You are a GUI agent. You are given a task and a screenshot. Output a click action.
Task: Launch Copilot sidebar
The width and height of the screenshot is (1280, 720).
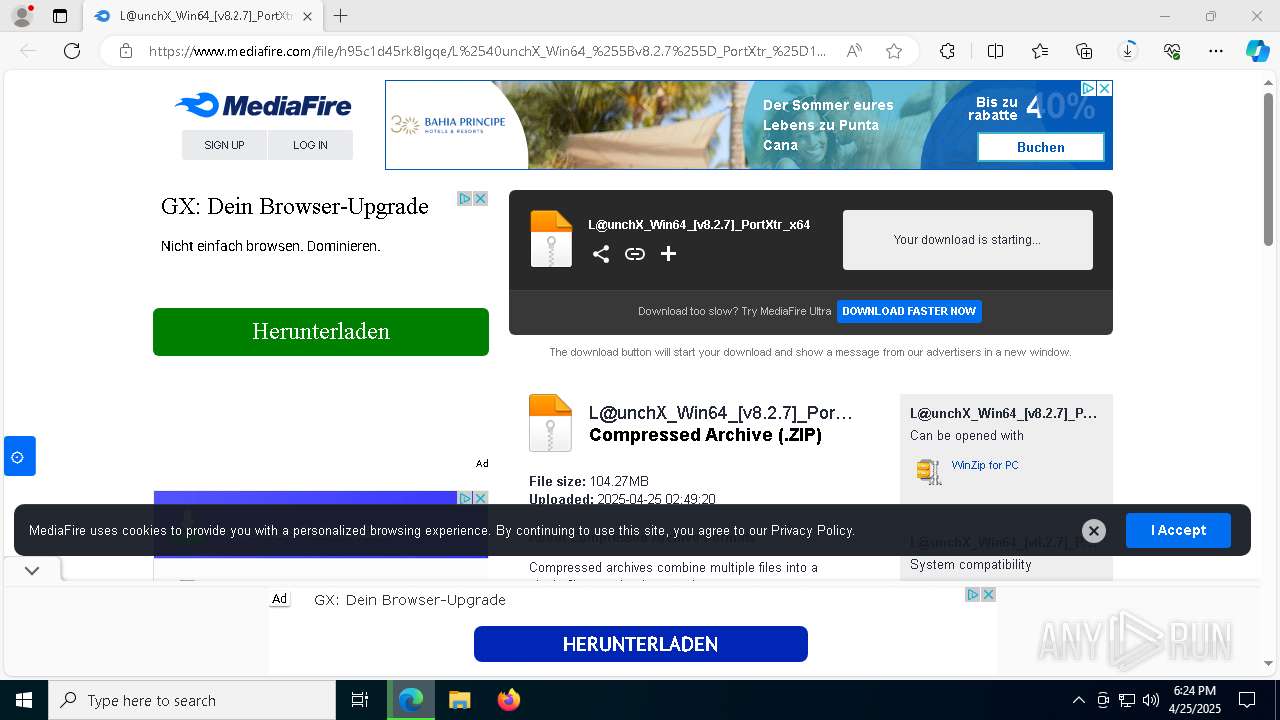click(x=1257, y=51)
